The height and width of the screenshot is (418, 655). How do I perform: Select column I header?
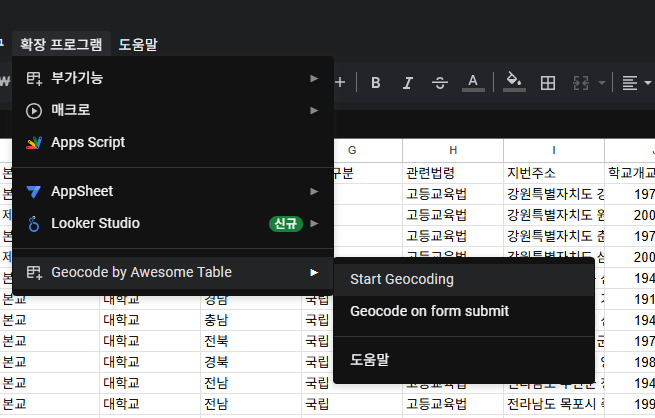pos(554,150)
